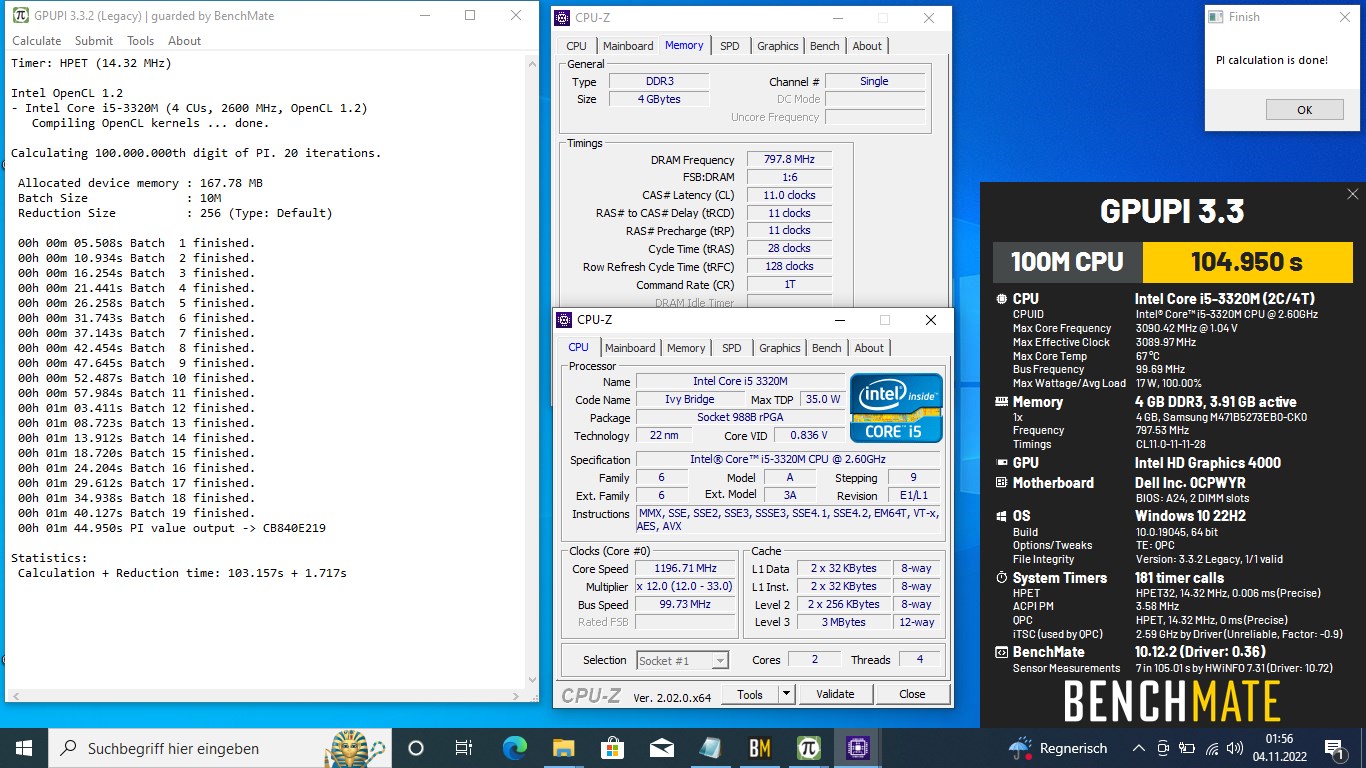Open the notification center icon

click(x=1335, y=747)
